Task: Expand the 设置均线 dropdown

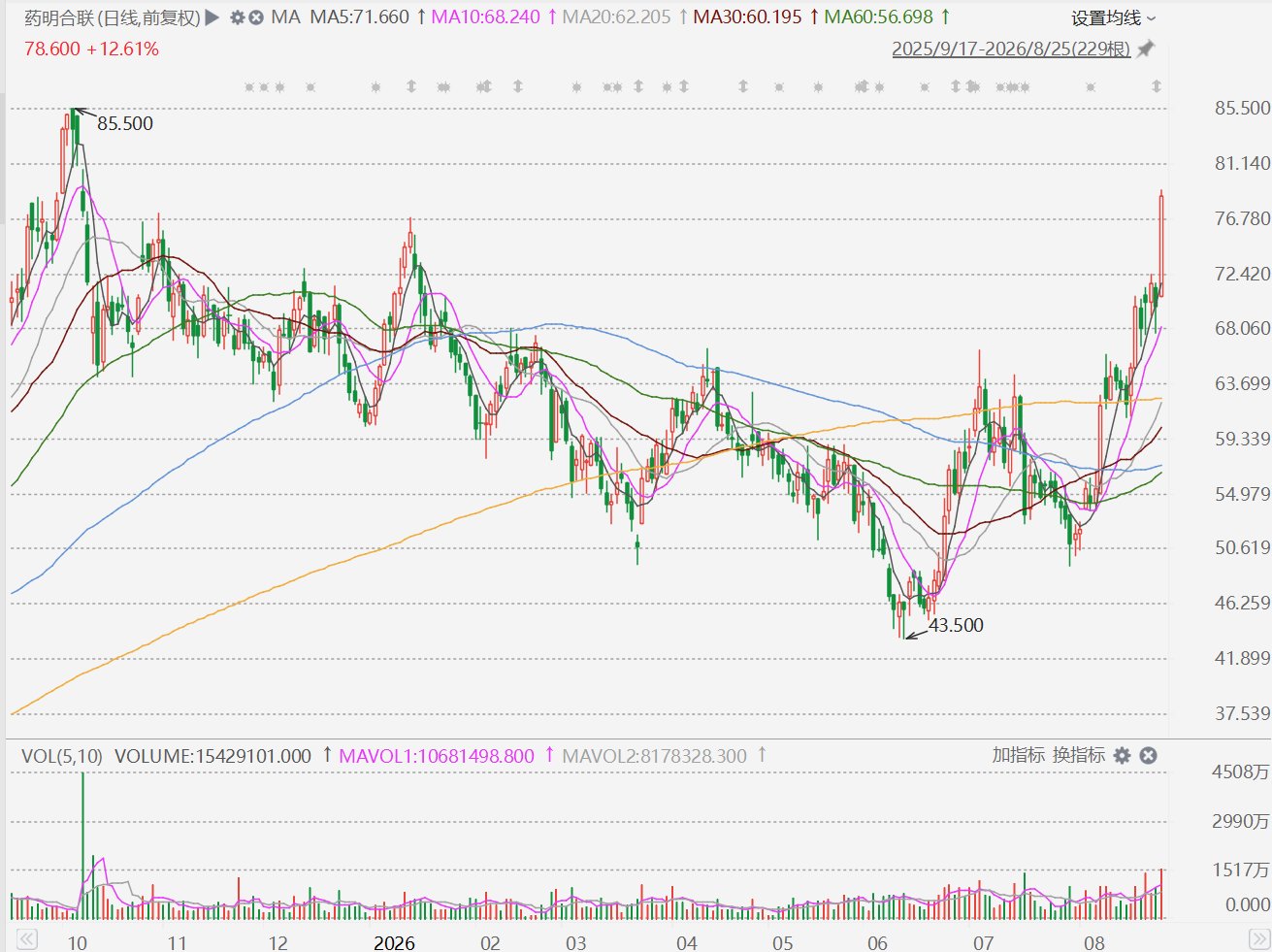Action: click(x=1114, y=18)
